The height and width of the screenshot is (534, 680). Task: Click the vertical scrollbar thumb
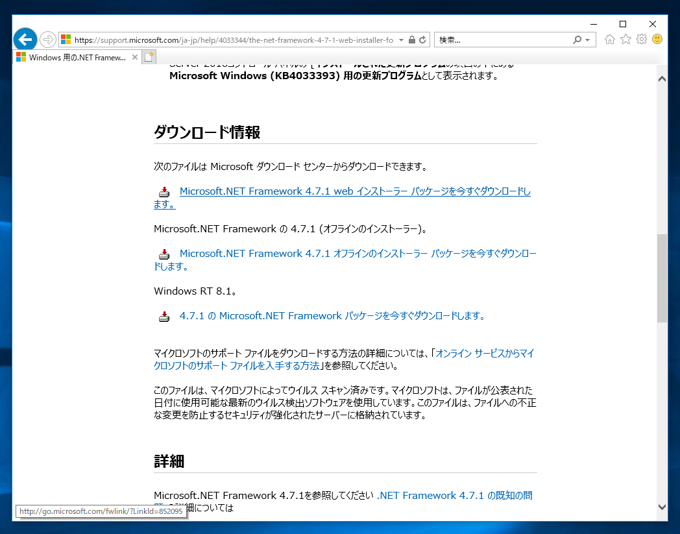[662, 278]
